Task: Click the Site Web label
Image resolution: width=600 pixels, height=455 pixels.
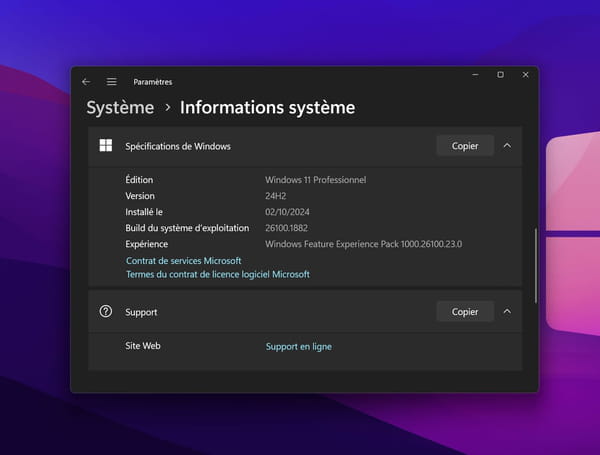Action: (x=143, y=346)
